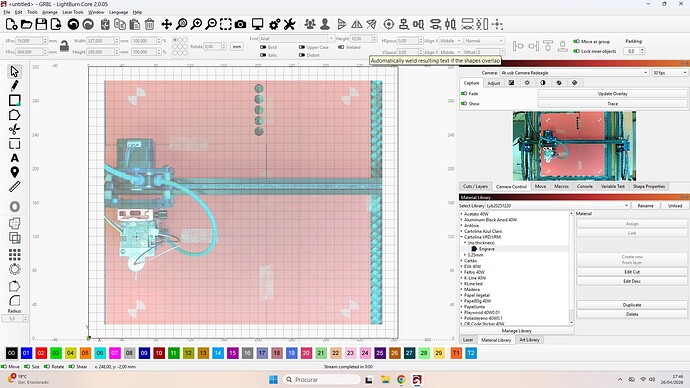This screenshot has width=690, height=388.
Task: Switch to the Console tab
Action: tap(584, 187)
